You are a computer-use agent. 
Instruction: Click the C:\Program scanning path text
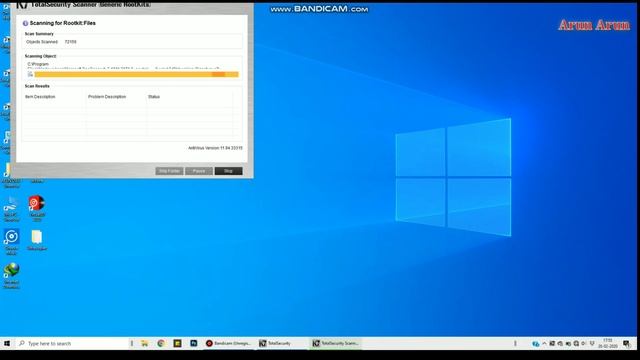(38, 64)
